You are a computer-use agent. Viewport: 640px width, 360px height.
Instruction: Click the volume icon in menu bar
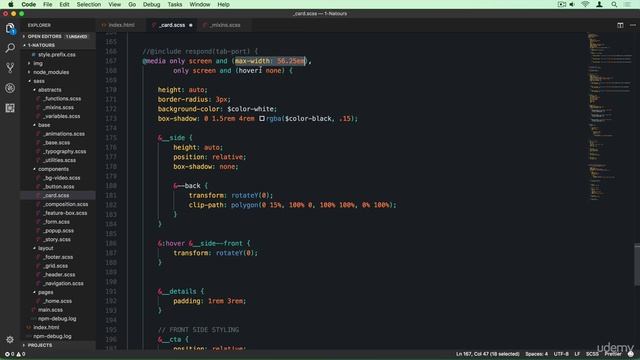coord(572,4)
